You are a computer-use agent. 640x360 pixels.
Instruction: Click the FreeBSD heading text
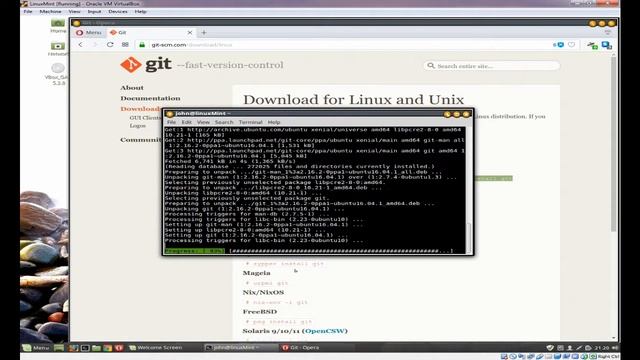[x=260, y=312]
